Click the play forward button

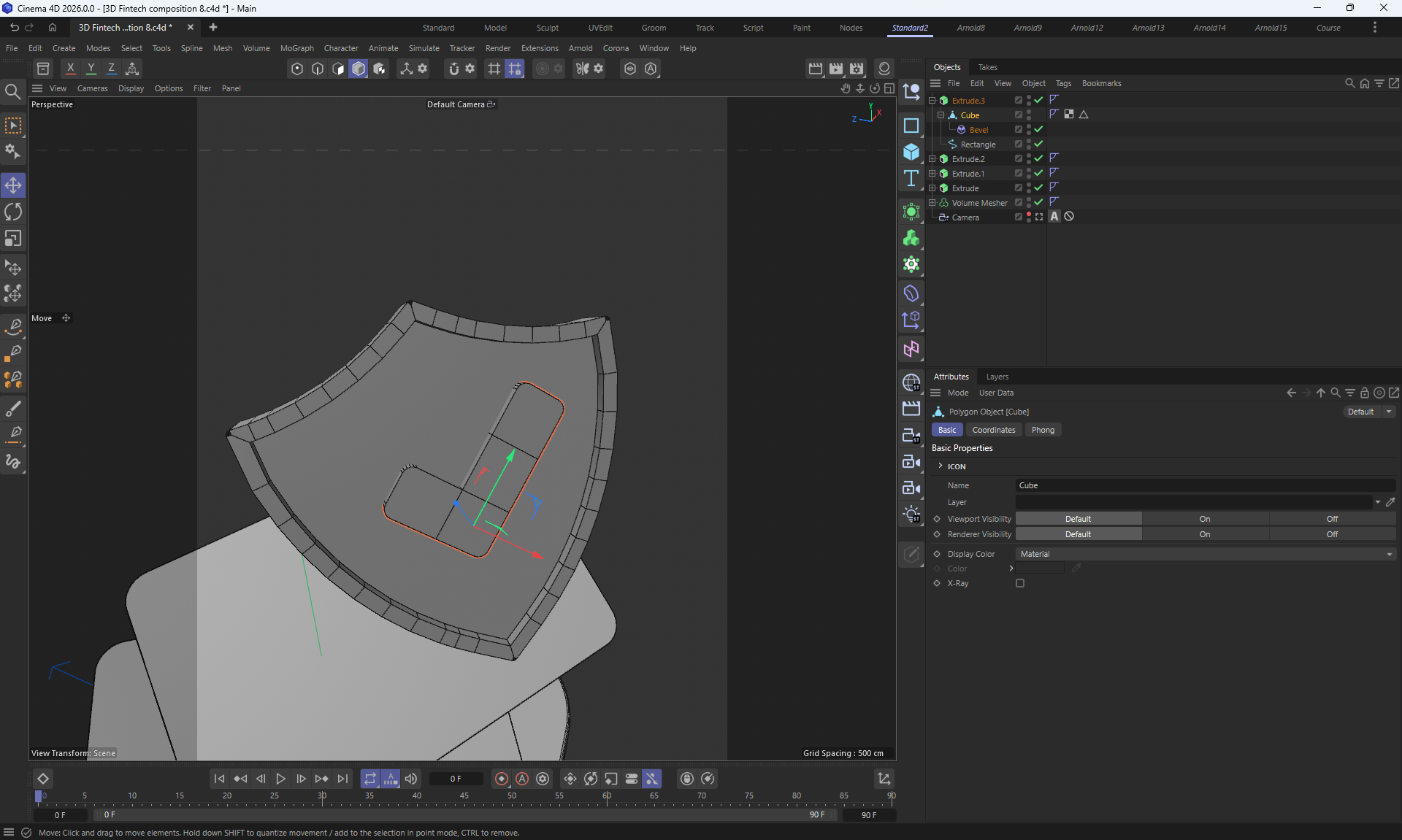[280, 779]
